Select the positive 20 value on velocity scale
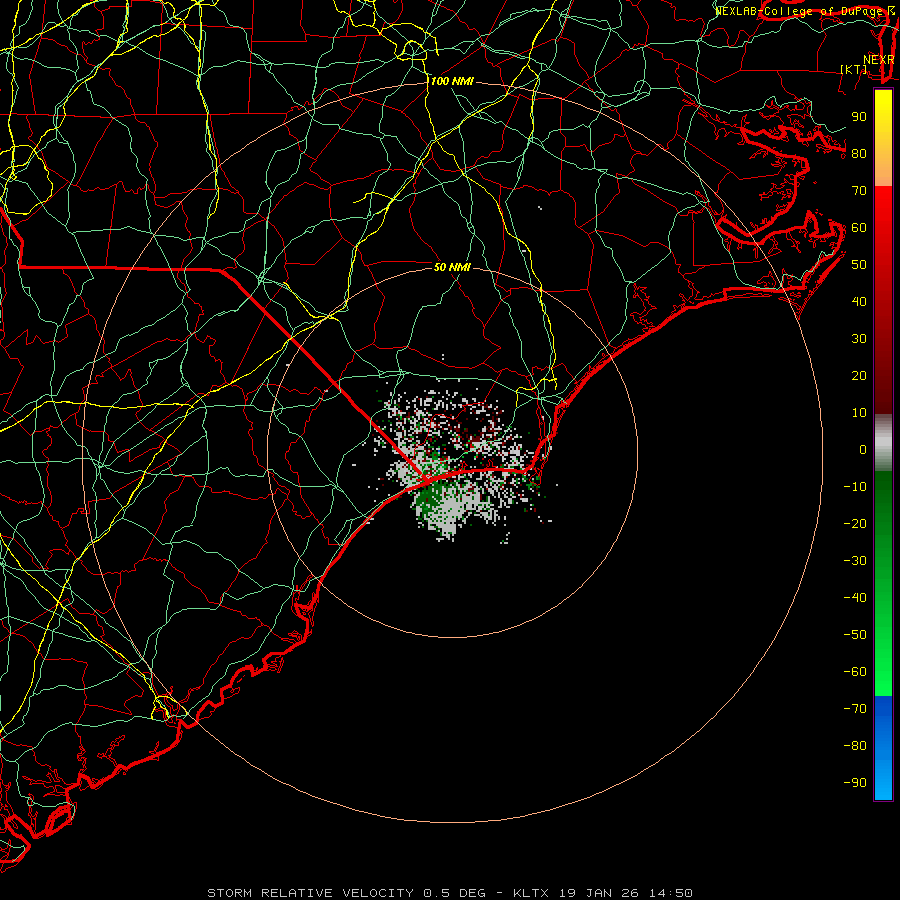900x900 pixels. [x=859, y=376]
